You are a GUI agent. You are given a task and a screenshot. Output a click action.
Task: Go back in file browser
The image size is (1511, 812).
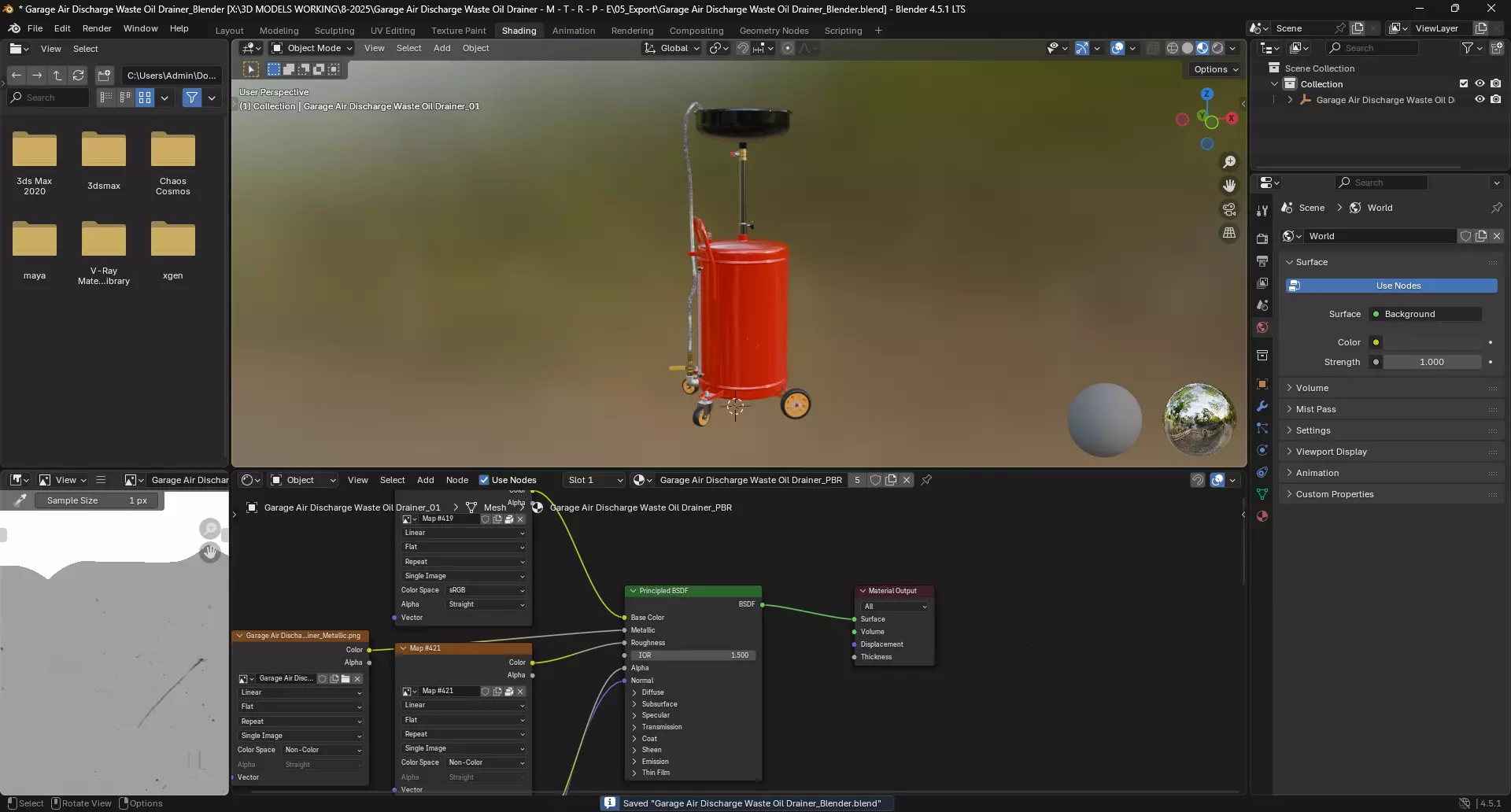click(17, 76)
